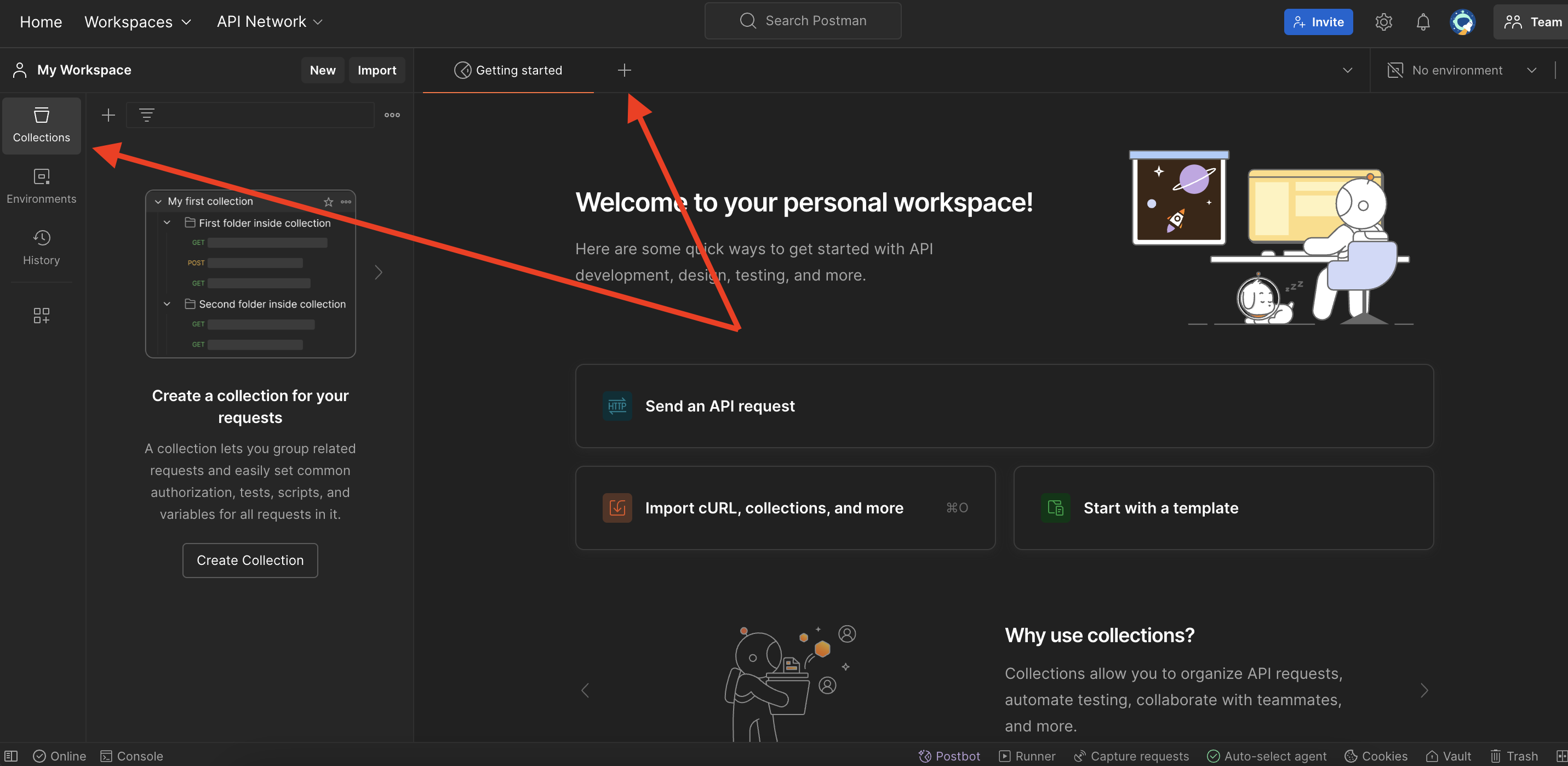Viewport: 1568px width, 766px height.
Task: Open the Trash
Action: coord(1514,756)
